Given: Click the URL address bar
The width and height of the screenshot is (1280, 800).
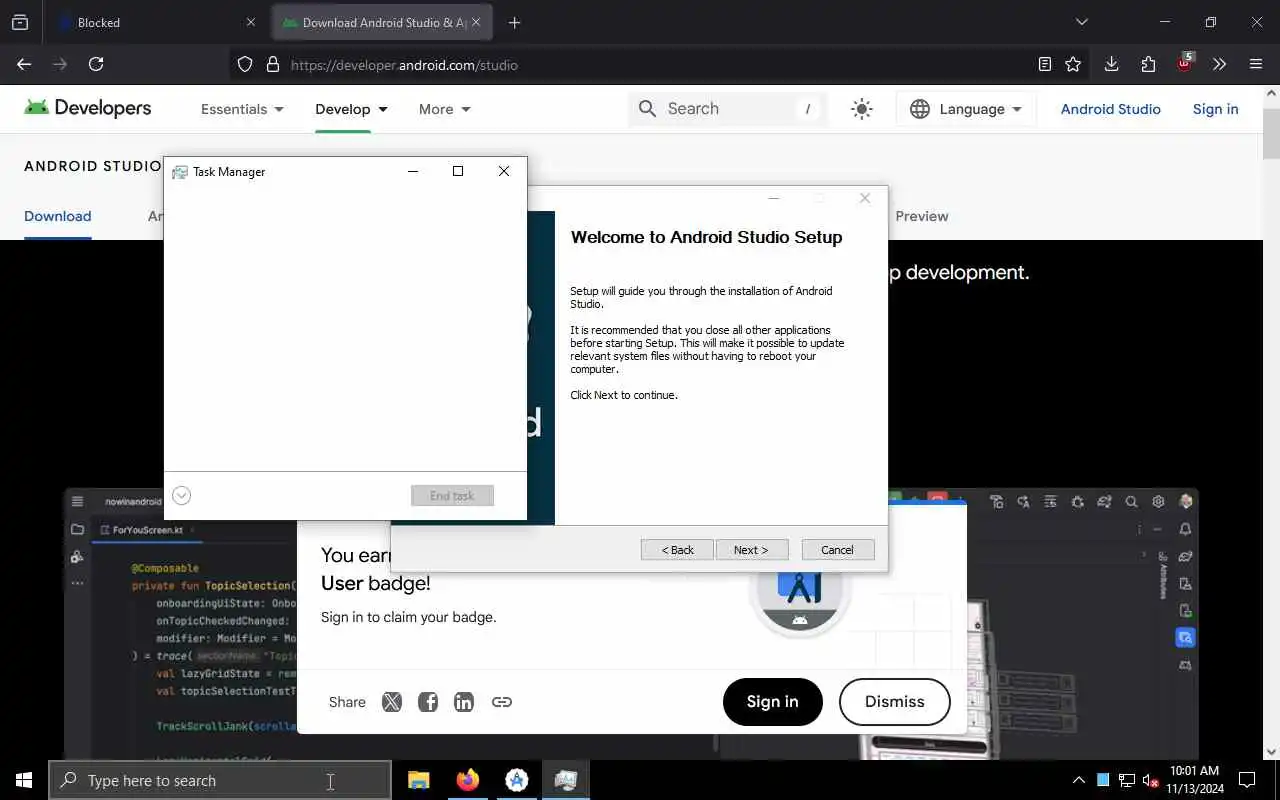Looking at the screenshot, I should coord(660,64).
